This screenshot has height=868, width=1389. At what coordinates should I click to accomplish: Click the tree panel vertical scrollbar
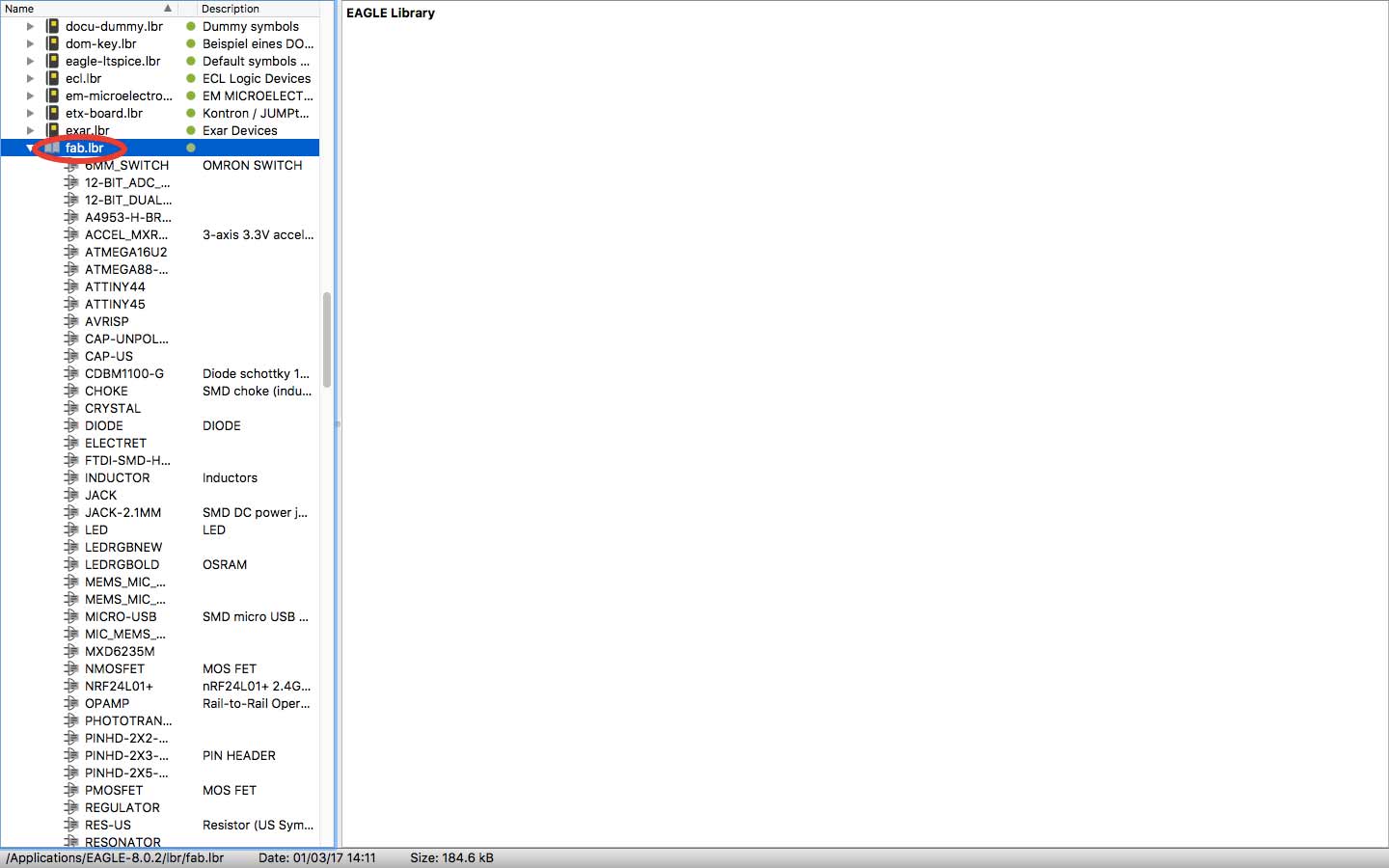(327, 339)
